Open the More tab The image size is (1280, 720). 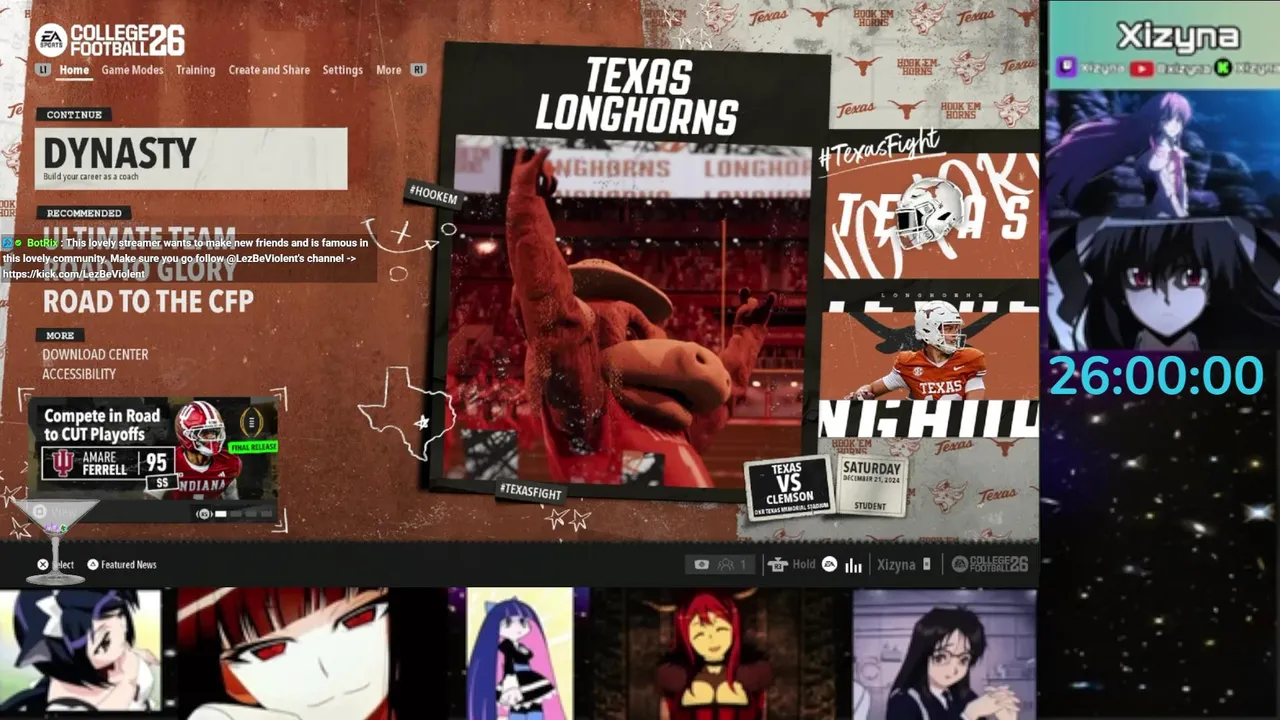(388, 70)
